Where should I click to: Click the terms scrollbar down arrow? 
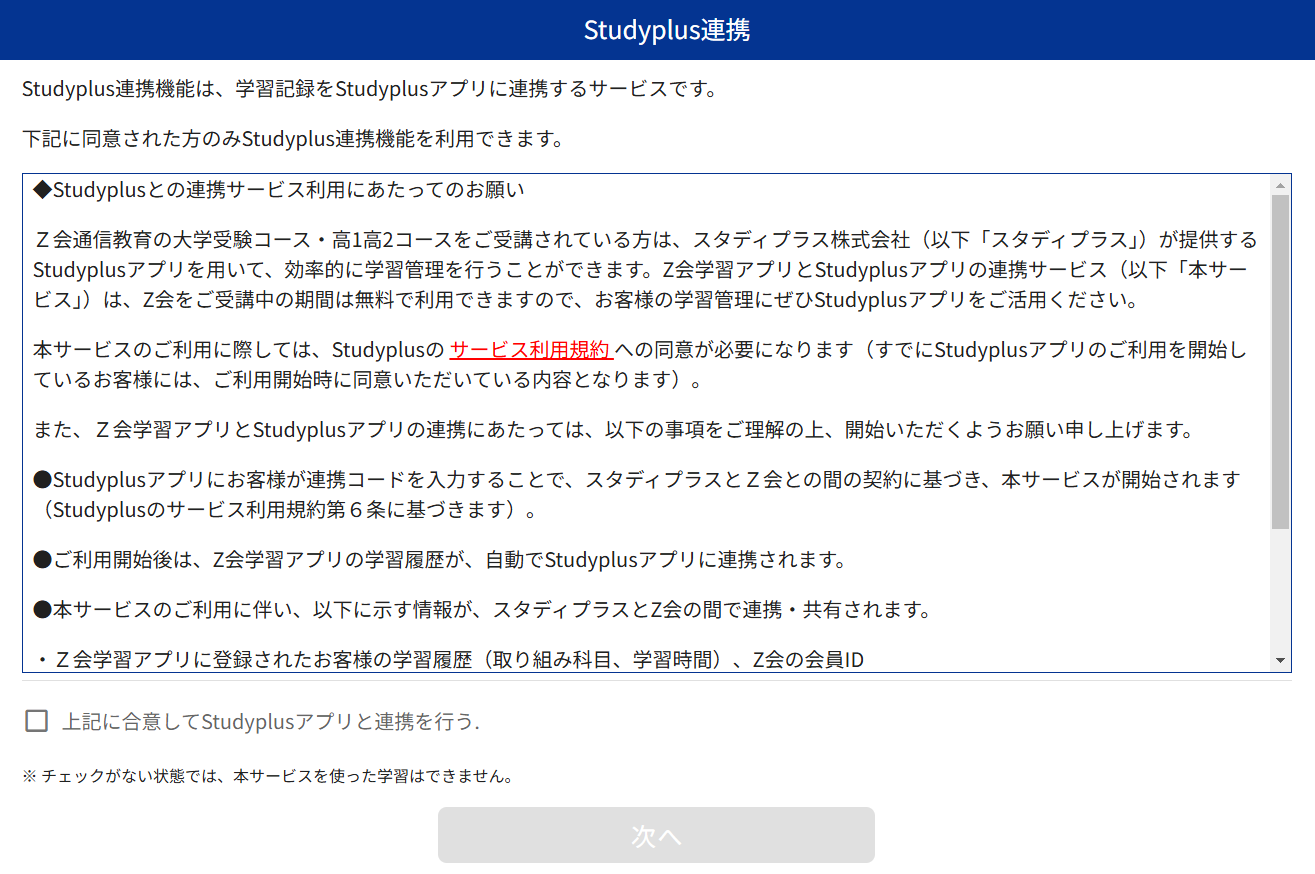(x=1280, y=661)
